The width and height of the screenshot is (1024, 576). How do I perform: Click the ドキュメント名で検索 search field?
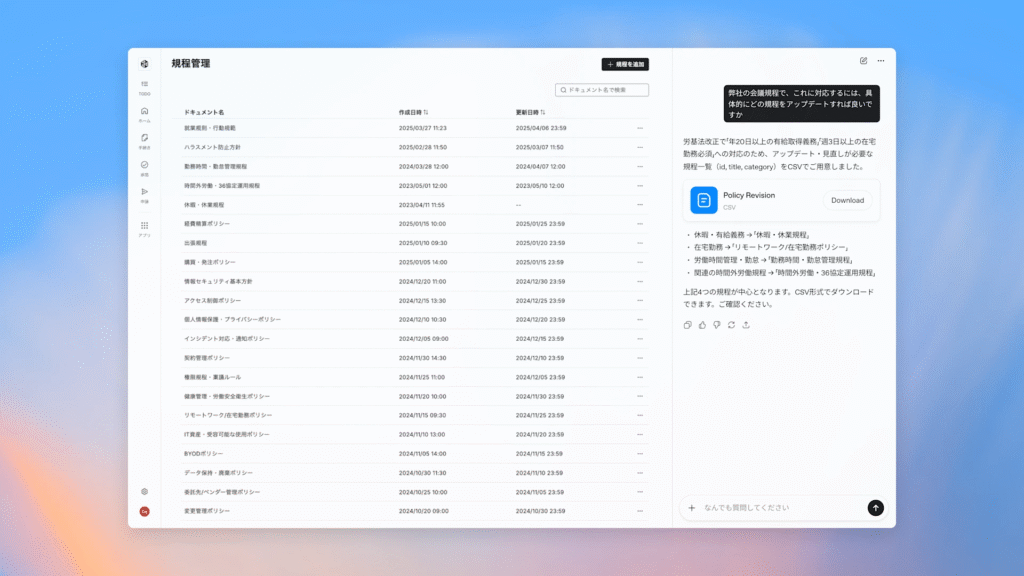(x=604, y=90)
